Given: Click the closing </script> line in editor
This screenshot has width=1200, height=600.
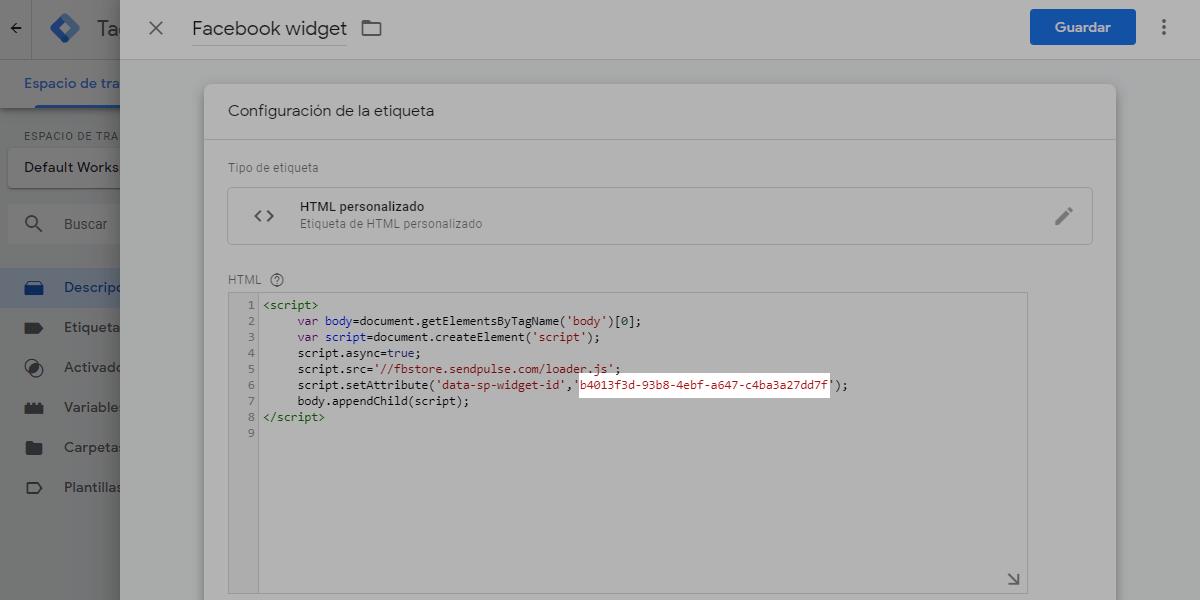Looking at the screenshot, I should [294, 417].
